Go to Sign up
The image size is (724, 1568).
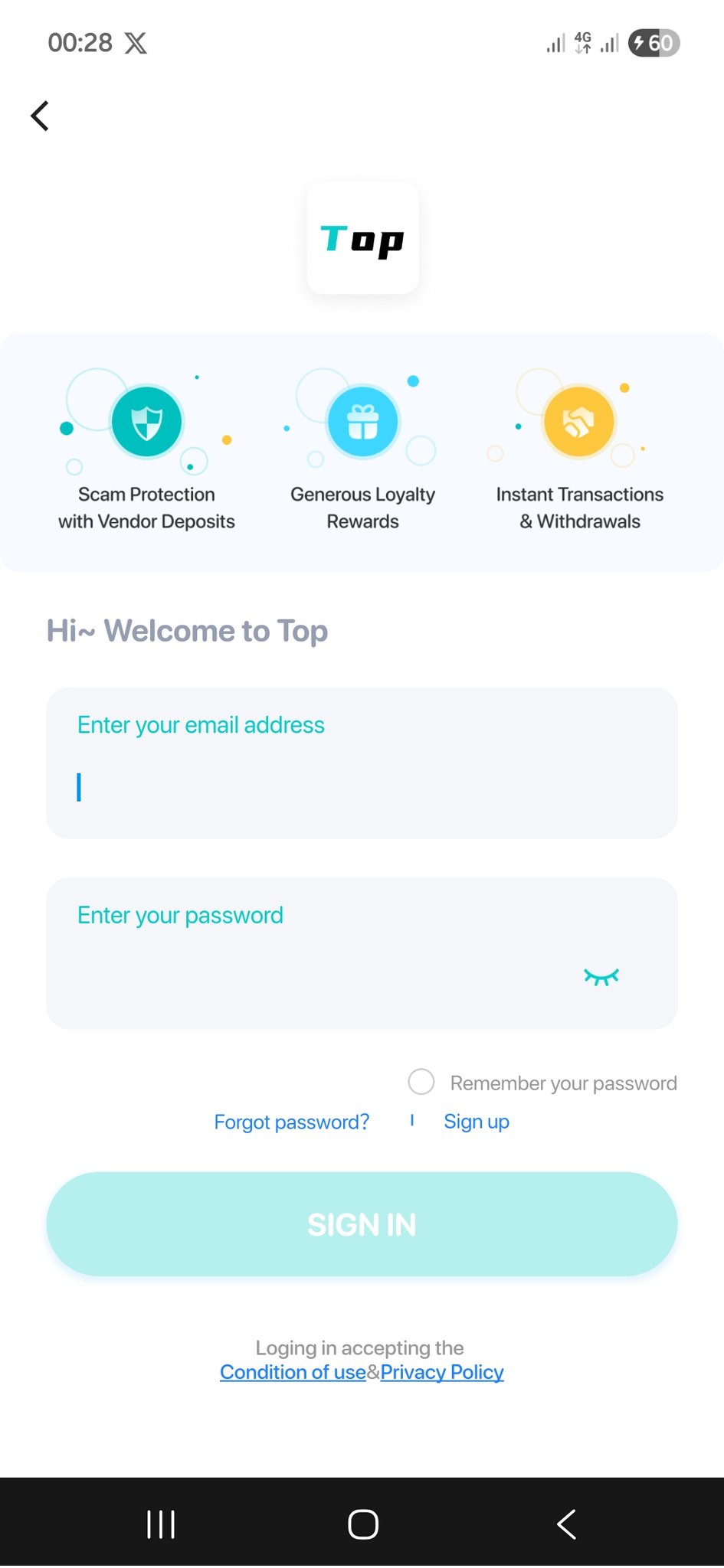(x=477, y=1122)
